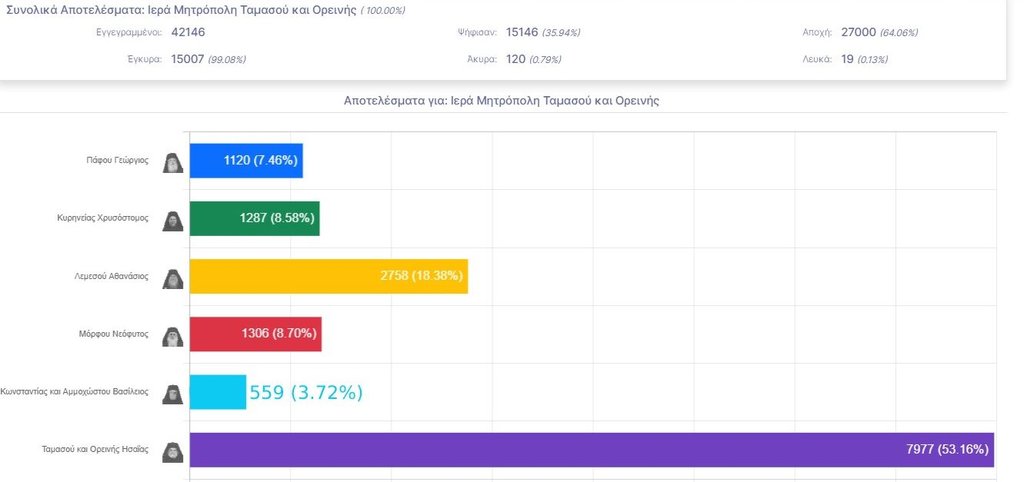This screenshot has width=1024, height=482.
Task: Click the candidate label Ταμασού και Ορεινής Ησαΐας
Action: pos(95,449)
